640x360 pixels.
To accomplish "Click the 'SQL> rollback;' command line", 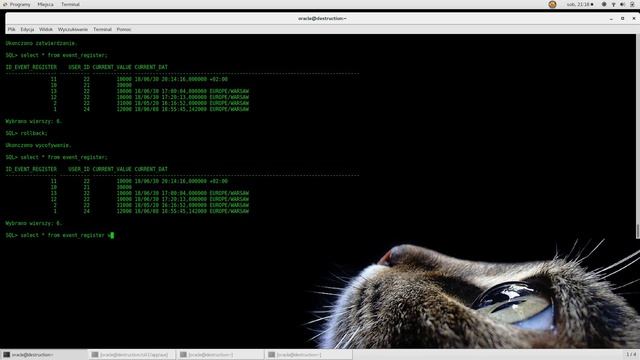I will point(27,133).
